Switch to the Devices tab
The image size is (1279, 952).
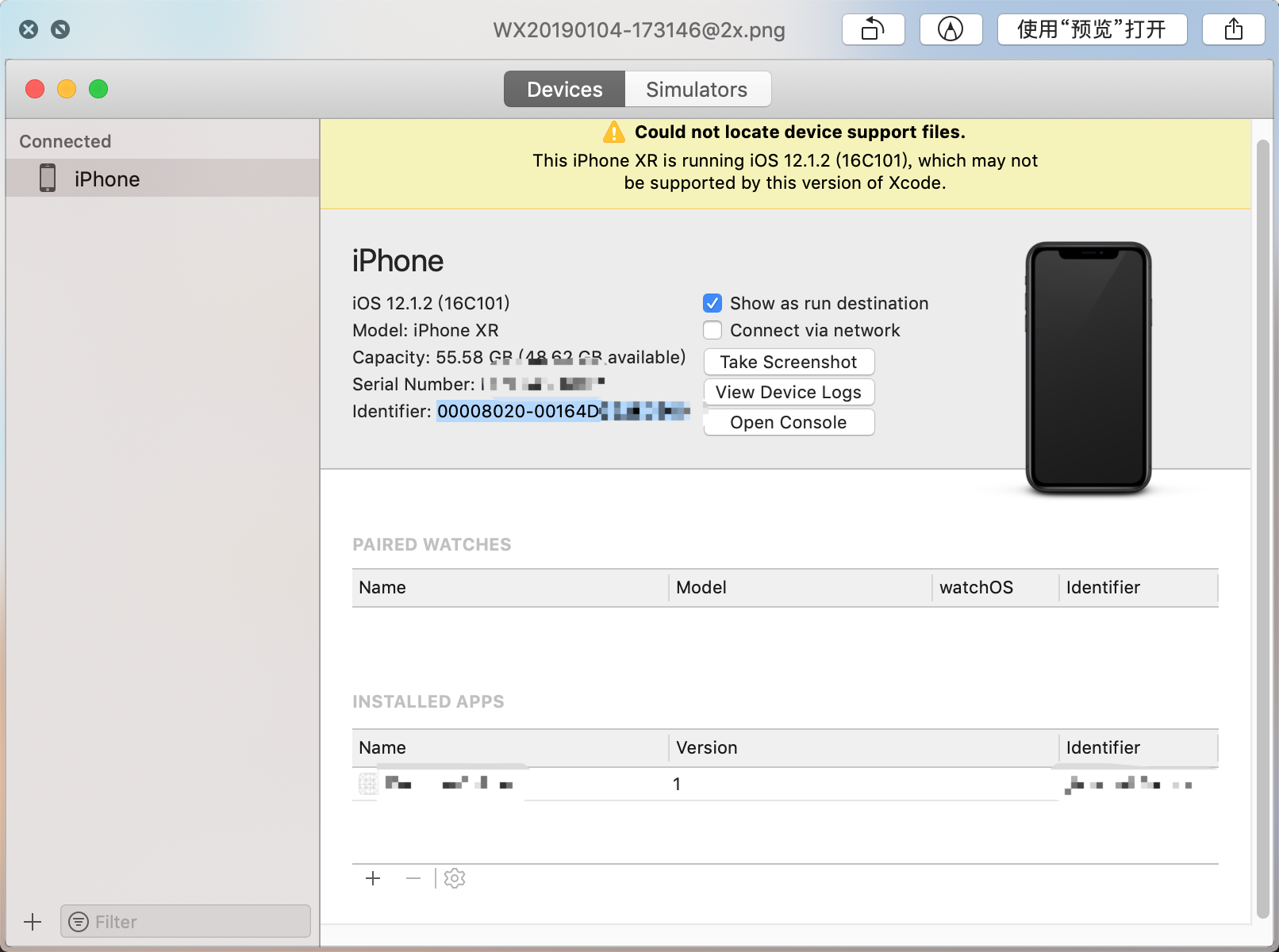coord(565,90)
